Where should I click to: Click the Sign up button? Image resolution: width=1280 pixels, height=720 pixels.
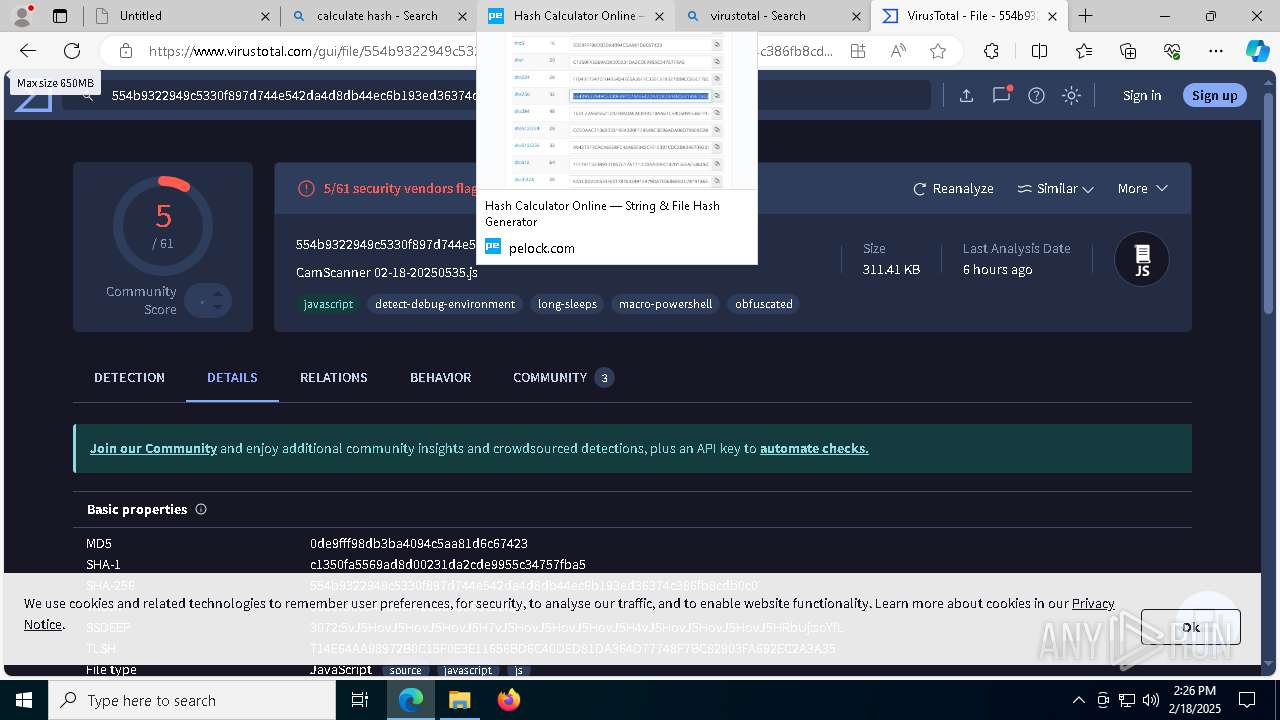tap(1215, 95)
